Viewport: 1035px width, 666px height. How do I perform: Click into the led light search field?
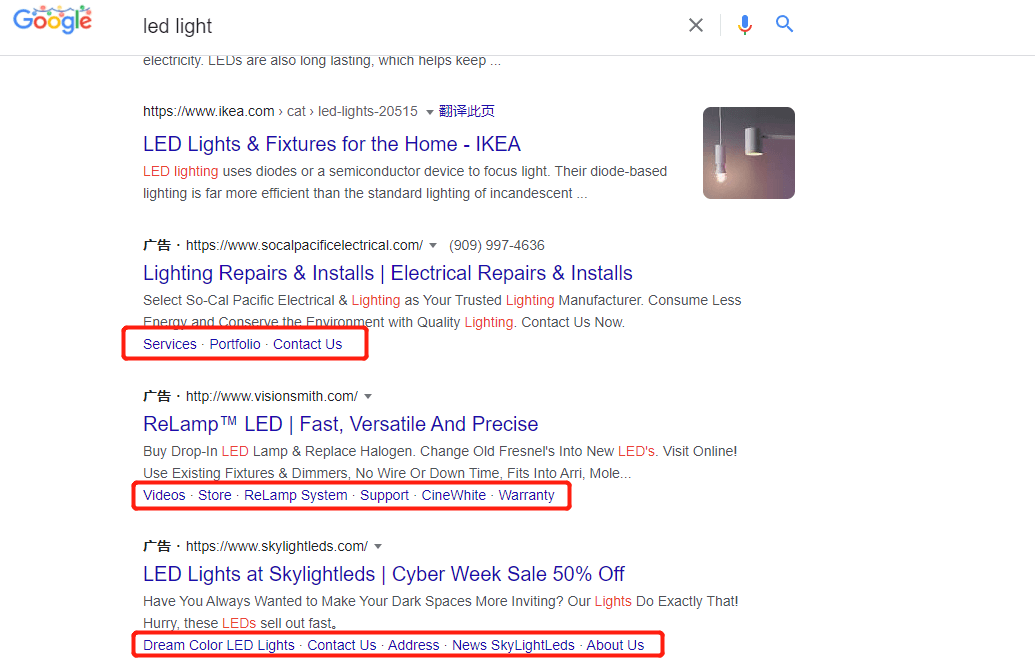pos(400,26)
